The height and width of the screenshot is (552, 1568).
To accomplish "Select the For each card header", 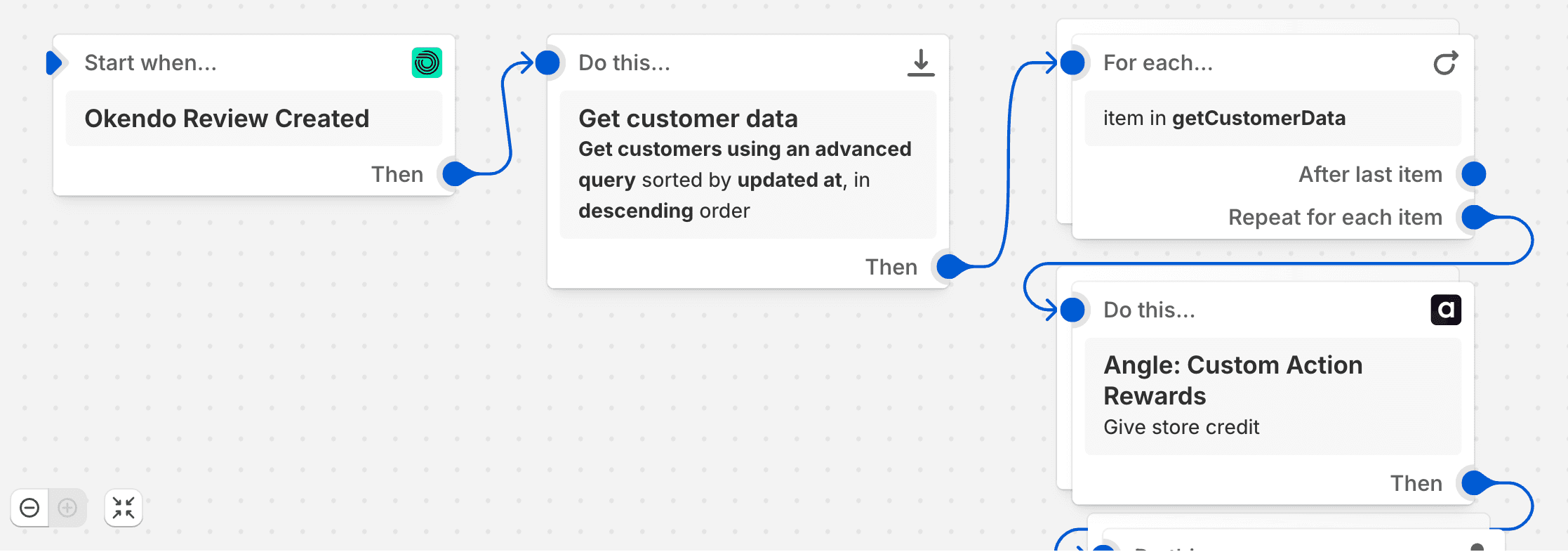I will tap(1158, 62).
